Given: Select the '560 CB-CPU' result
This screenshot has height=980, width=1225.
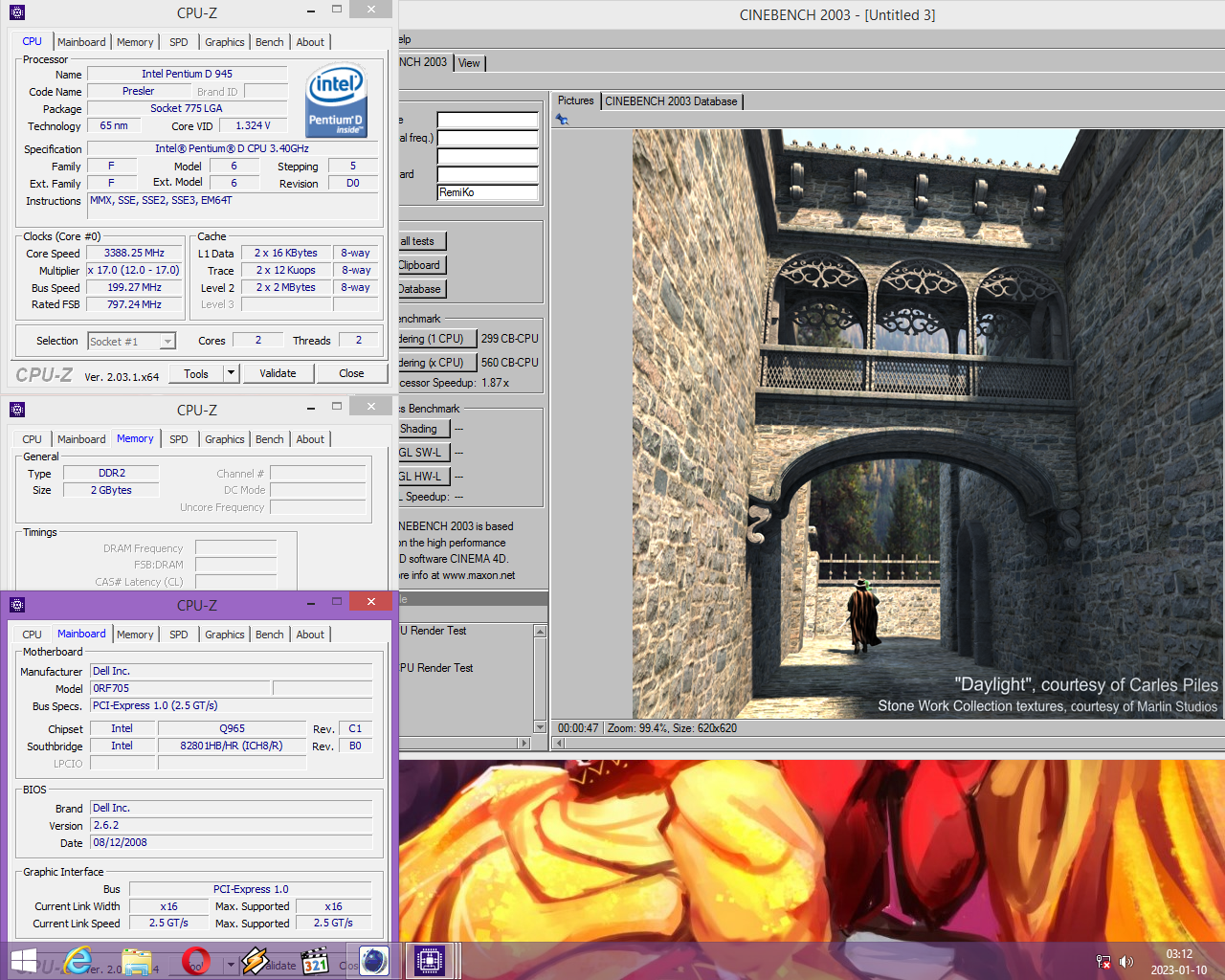Looking at the screenshot, I should pos(510,363).
